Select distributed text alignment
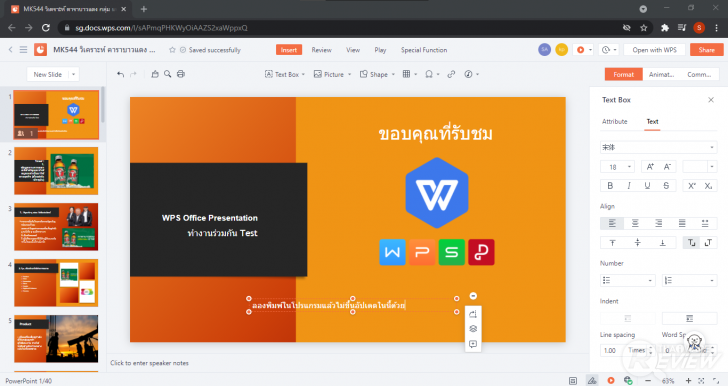This screenshot has height=386, width=728. (x=705, y=223)
